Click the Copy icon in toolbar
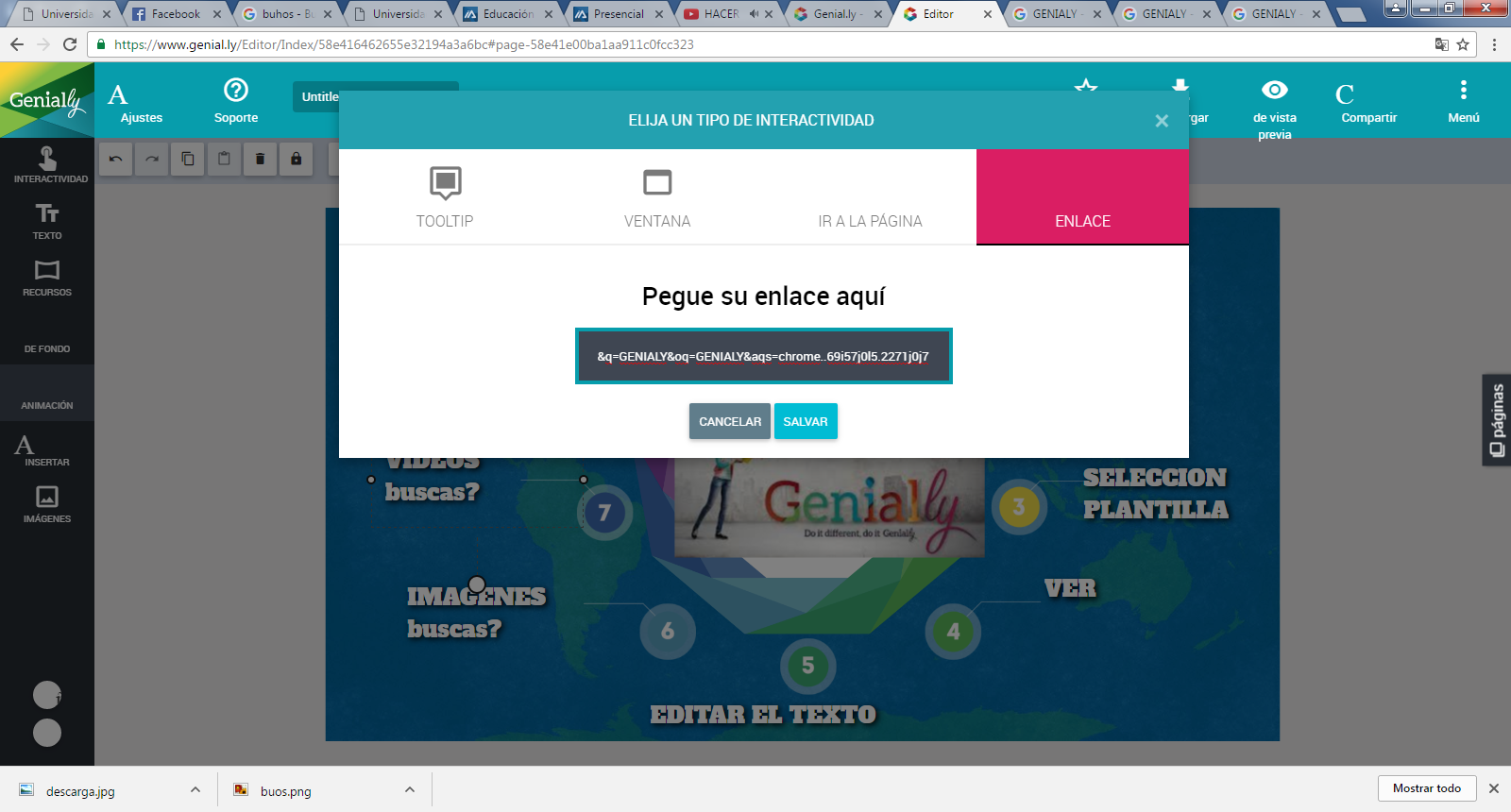This screenshot has height=812, width=1511. coord(188,159)
